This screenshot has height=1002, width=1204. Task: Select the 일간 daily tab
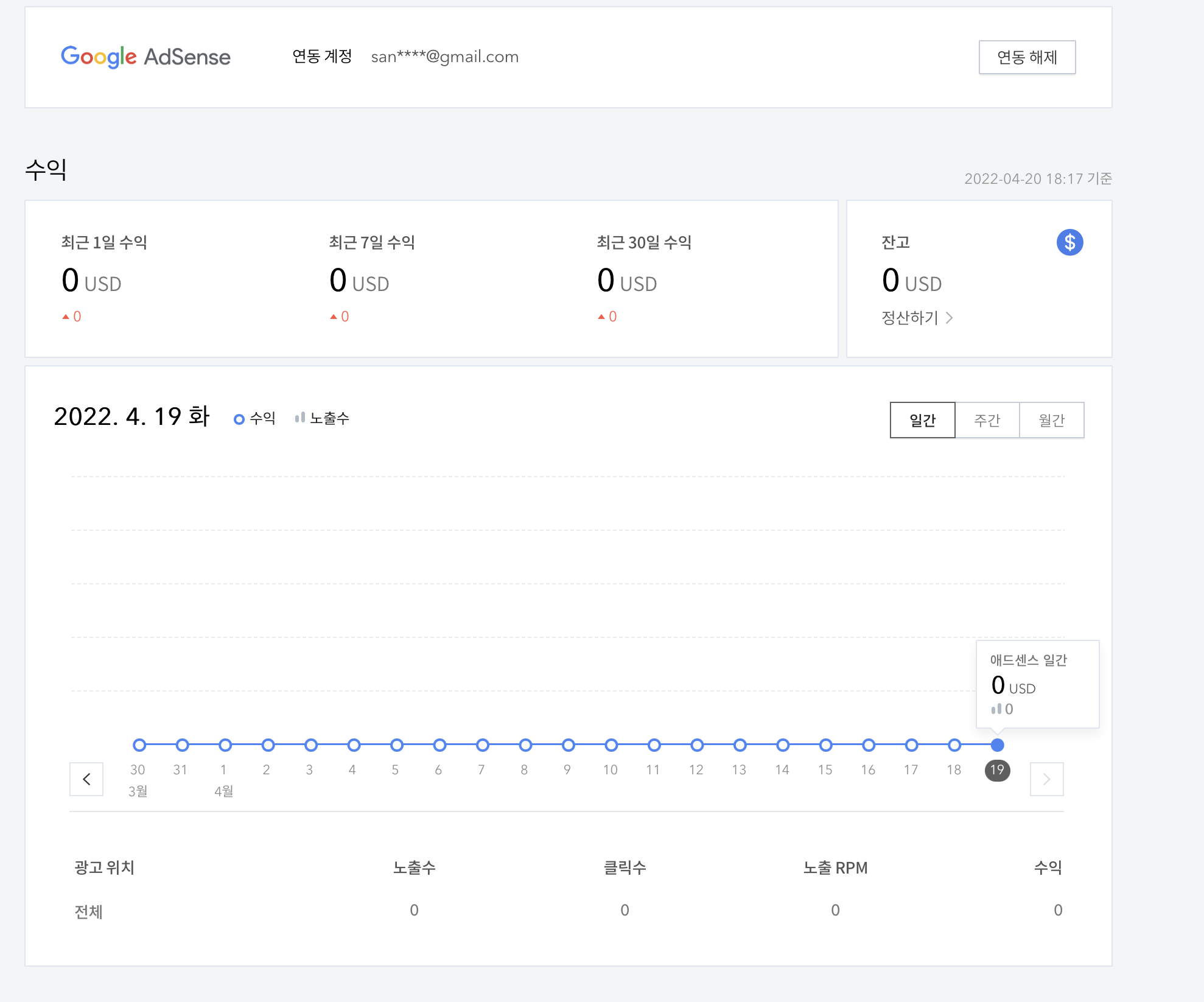tap(922, 420)
